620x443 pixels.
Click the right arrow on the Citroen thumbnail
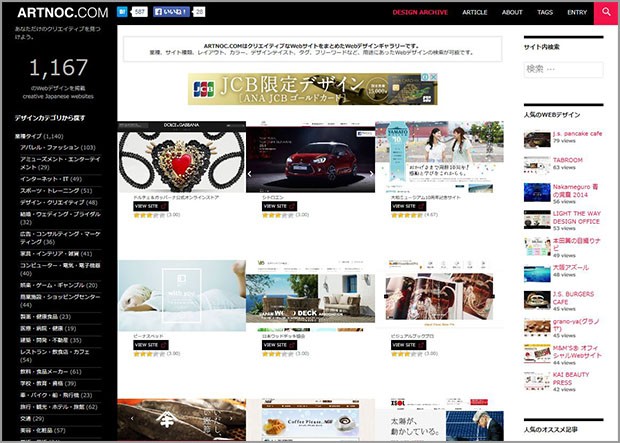[x=371, y=173]
